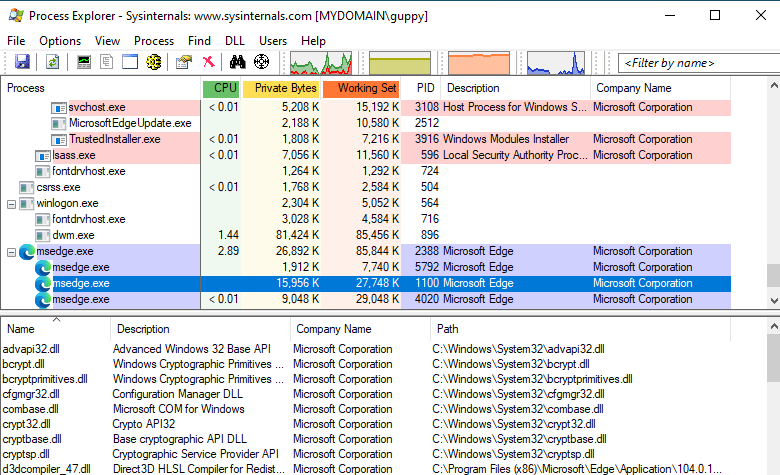Click the yellow commit history graph
780x475 pixels.
point(400,63)
